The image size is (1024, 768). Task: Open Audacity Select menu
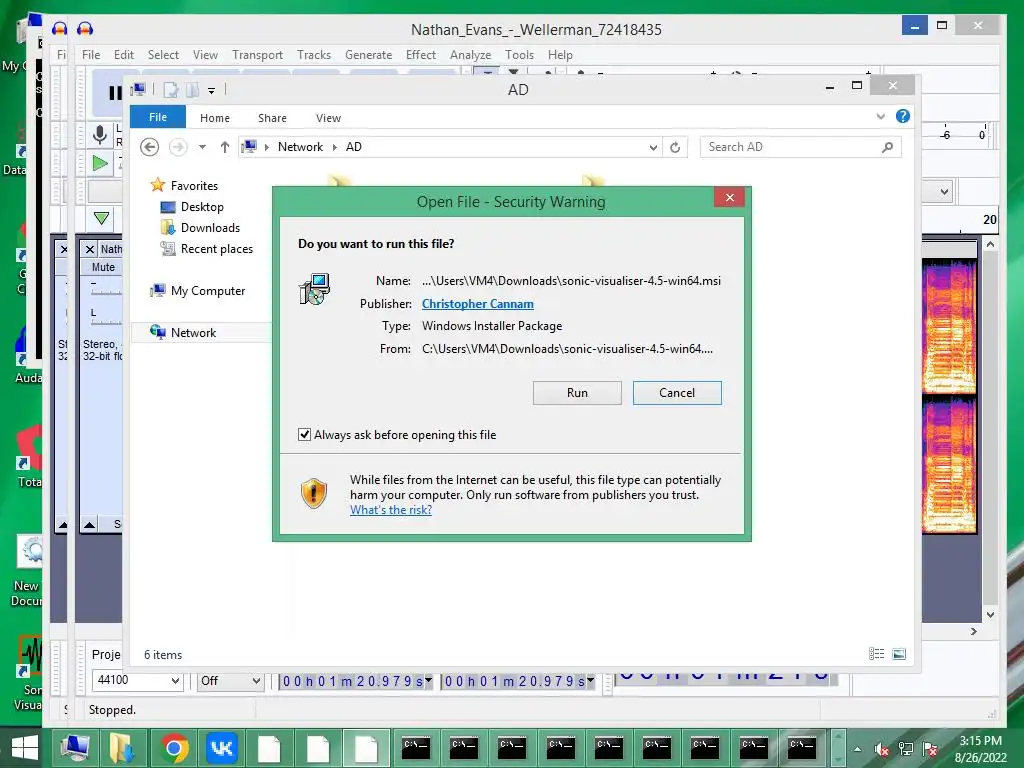[163, 55]
